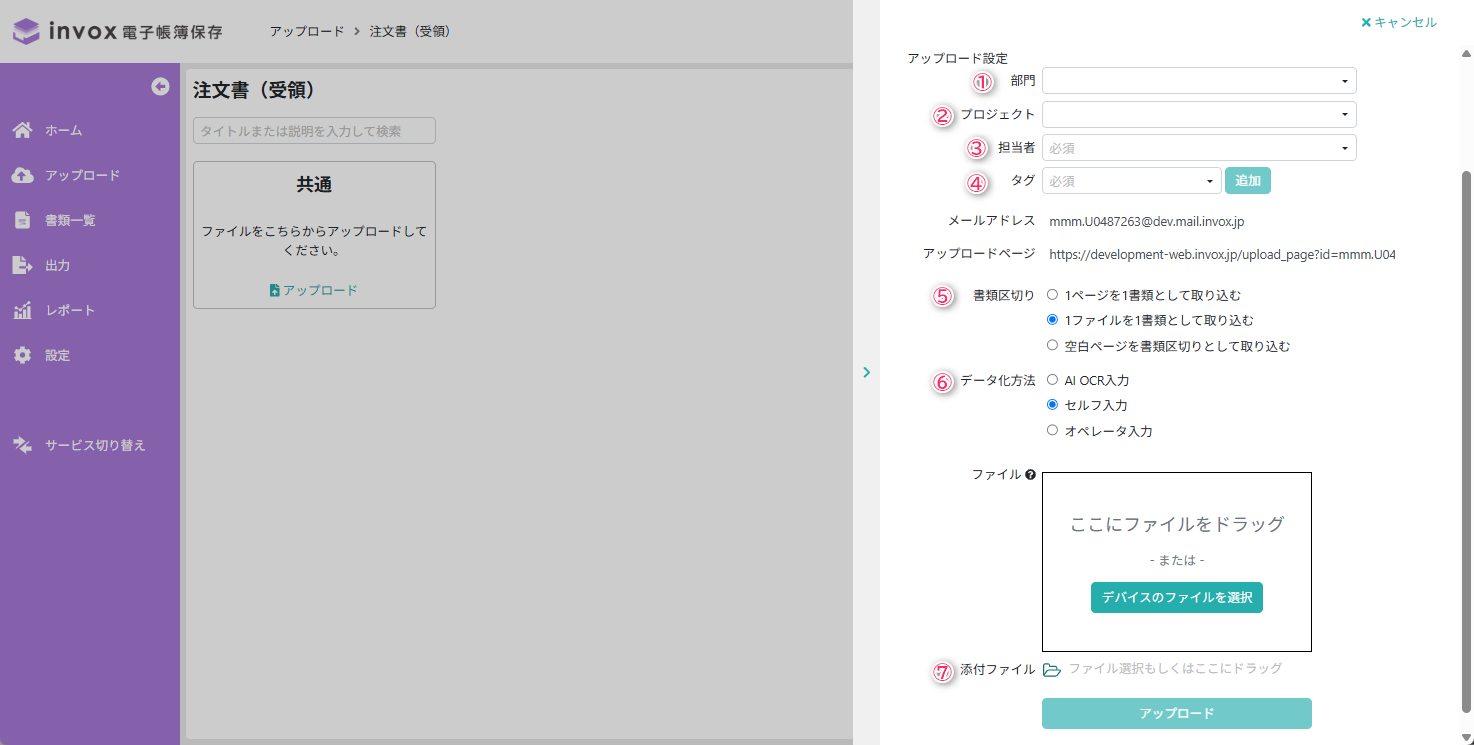Click the title search input field

314,131
